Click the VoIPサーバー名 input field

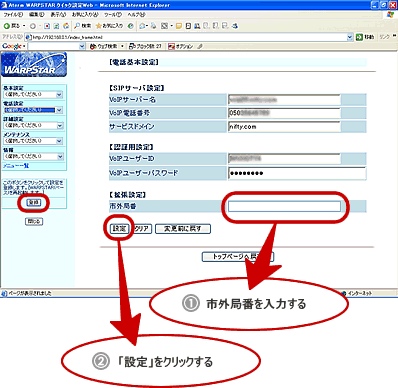284,100
